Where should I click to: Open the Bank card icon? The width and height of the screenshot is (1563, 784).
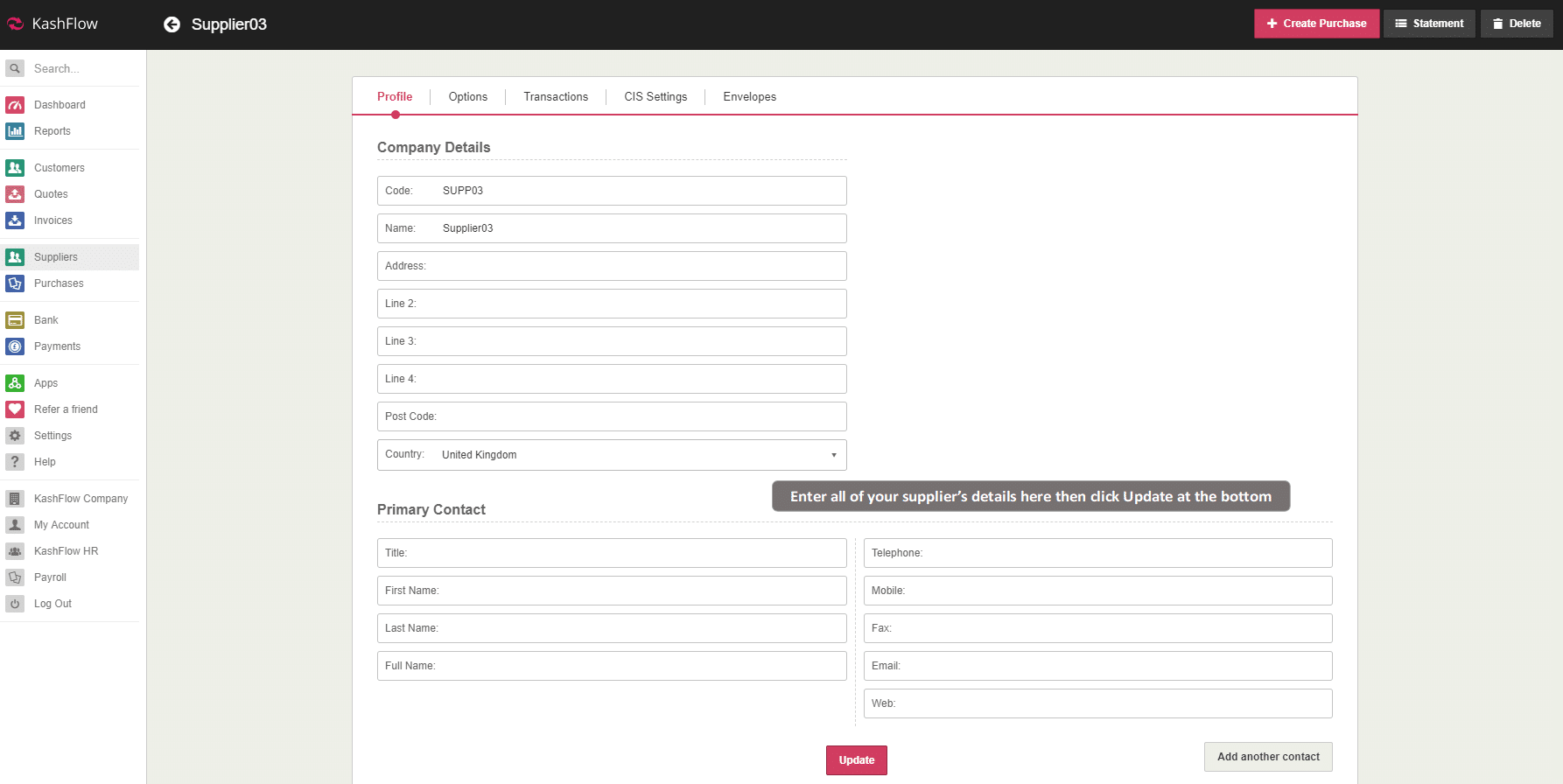15,320
